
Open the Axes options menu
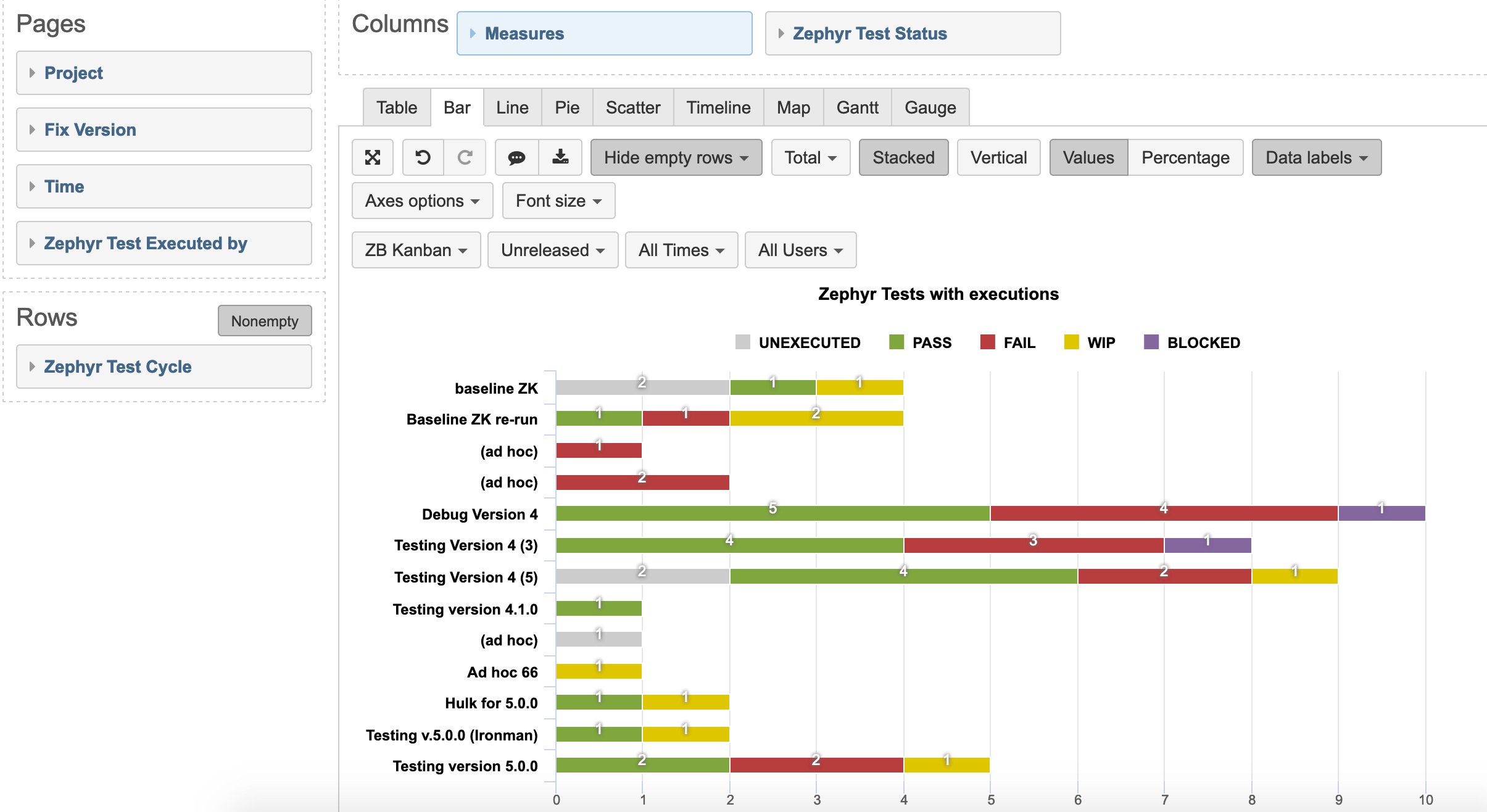click(422, 201)
